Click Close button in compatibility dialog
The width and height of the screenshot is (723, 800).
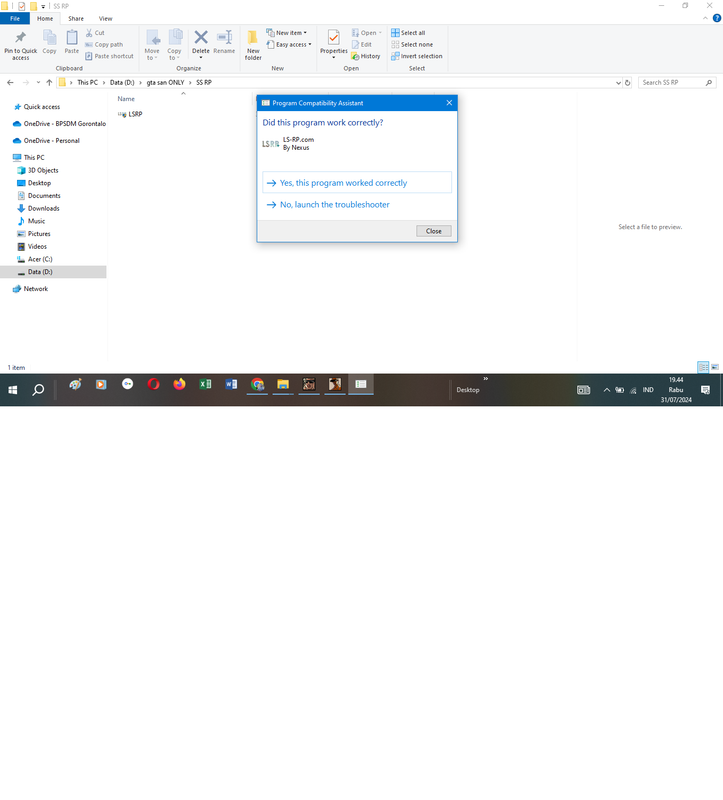434,231
